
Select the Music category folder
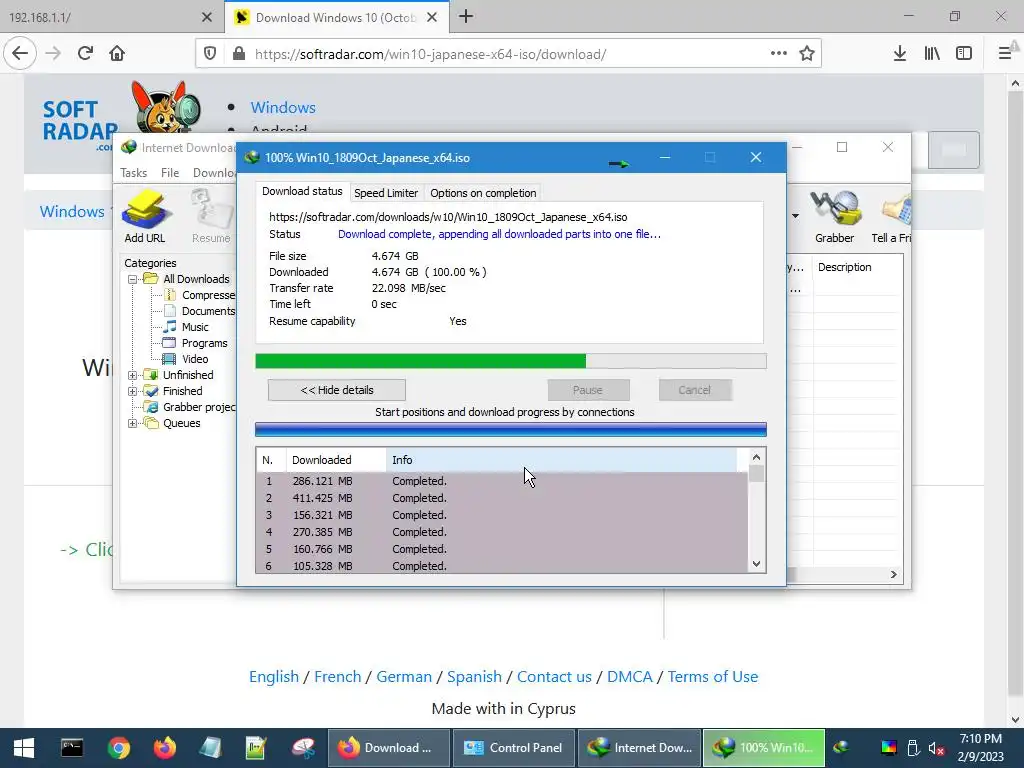pos(195,327)
